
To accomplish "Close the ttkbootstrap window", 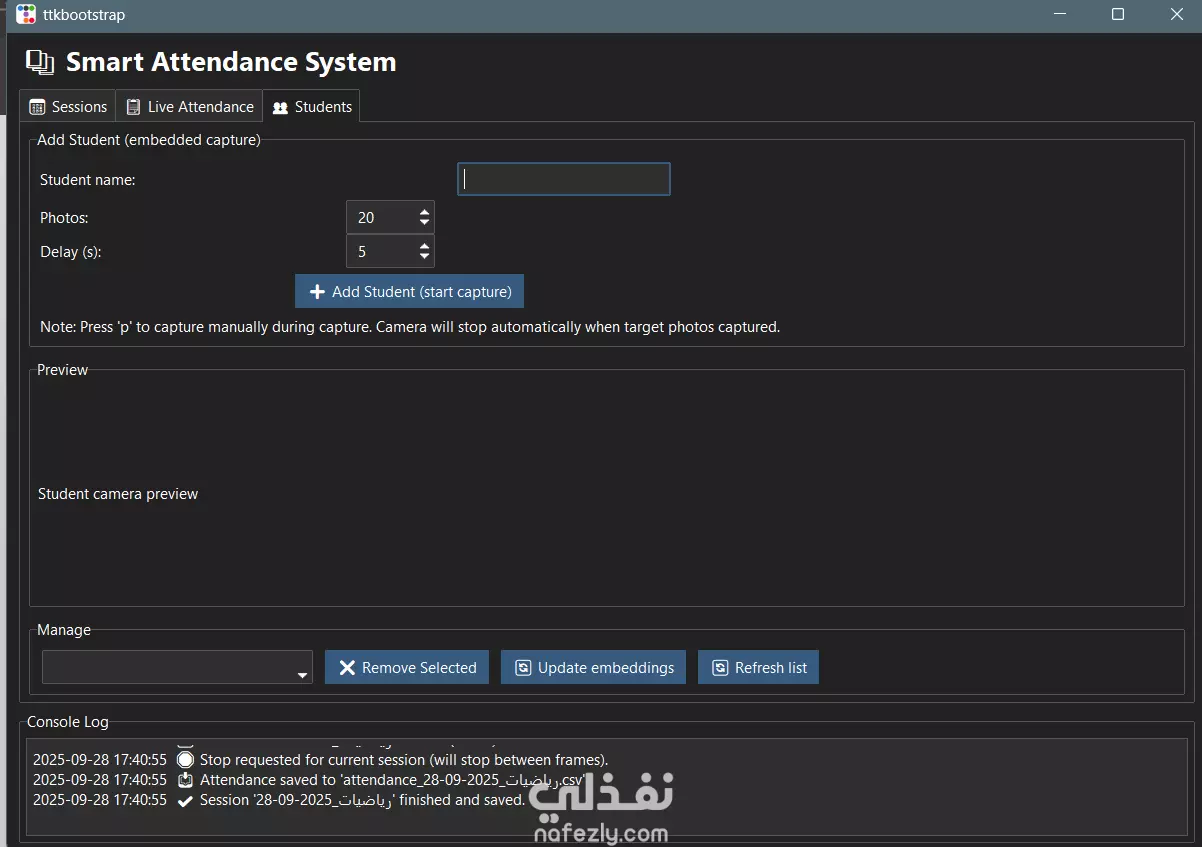I will click(1176, 15).
